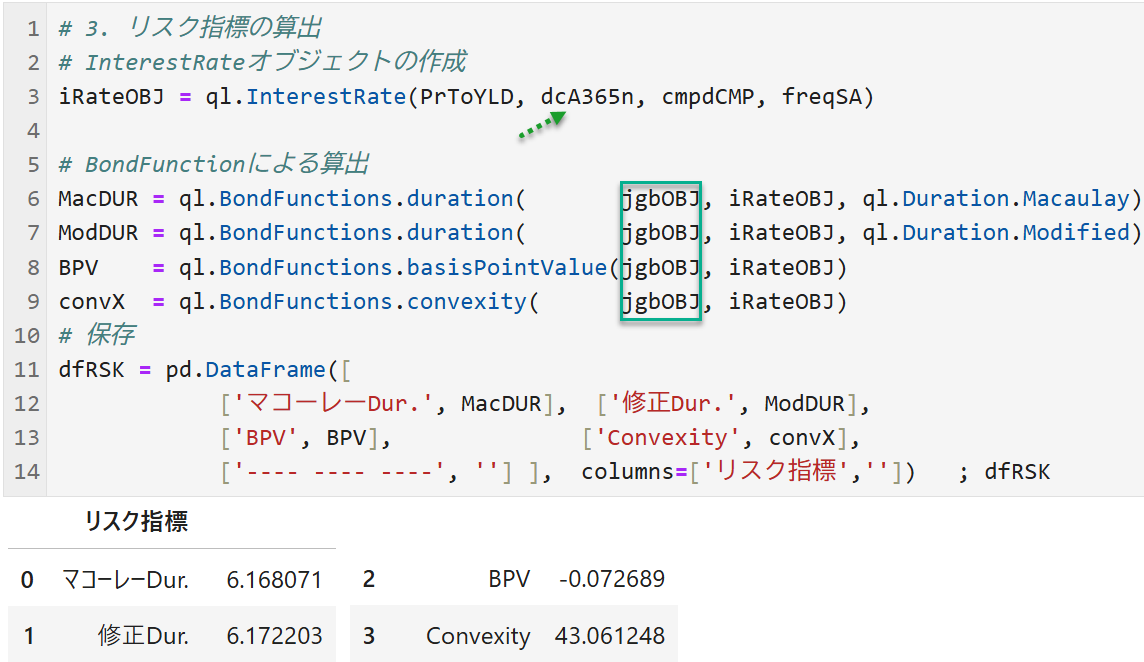Click the freqSA argument
1144x662 pixels.
(822, 96)
